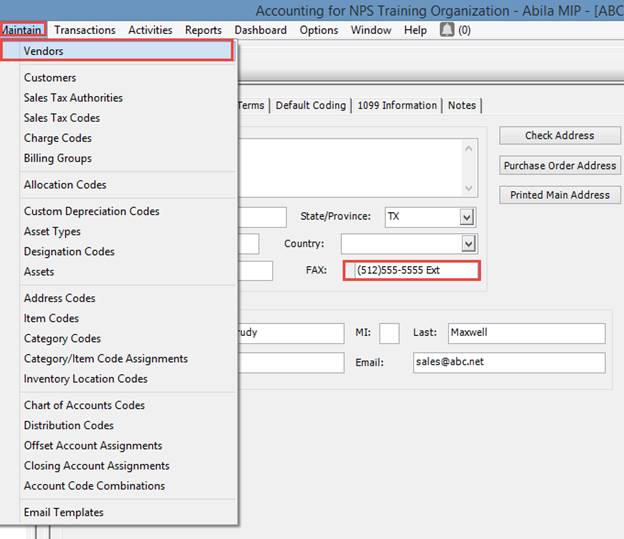Open the Notes tab
624x539 pixels.
pyautogui.click(x=462, y=105)
